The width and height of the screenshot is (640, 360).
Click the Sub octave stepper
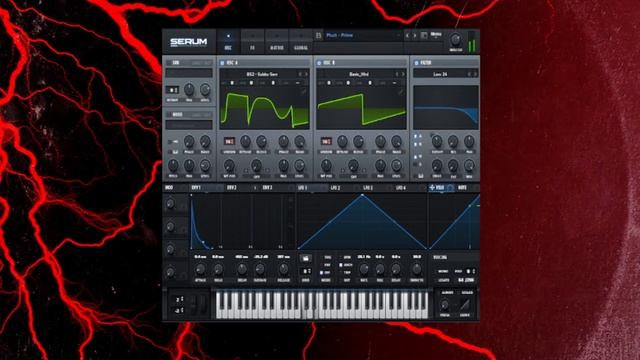pos(173,90)
